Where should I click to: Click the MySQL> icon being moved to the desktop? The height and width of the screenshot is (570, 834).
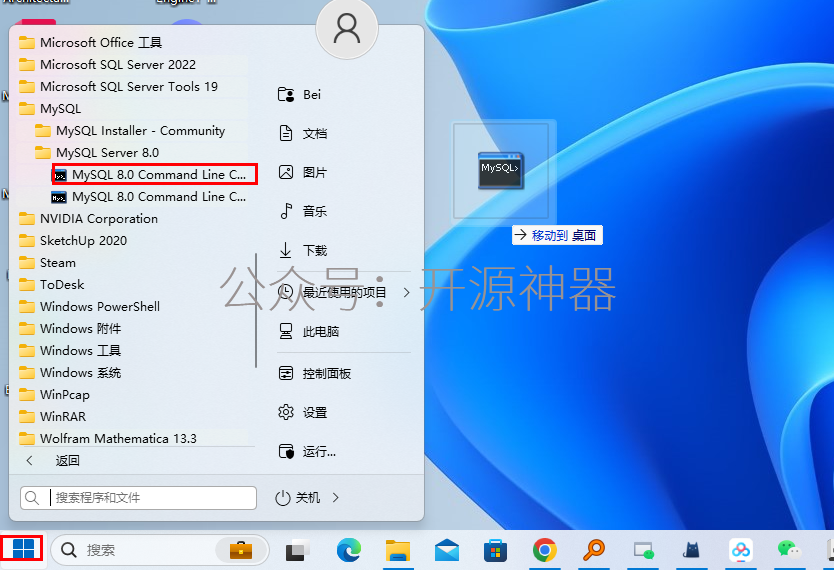coord(501,170)
